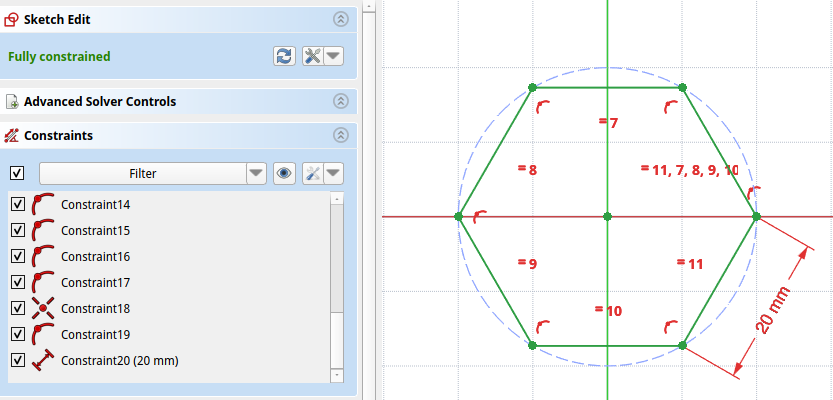Click the Constraint20 distance dimension icon
The height and width of the screenshot is (400, 833).
point(42,360)
